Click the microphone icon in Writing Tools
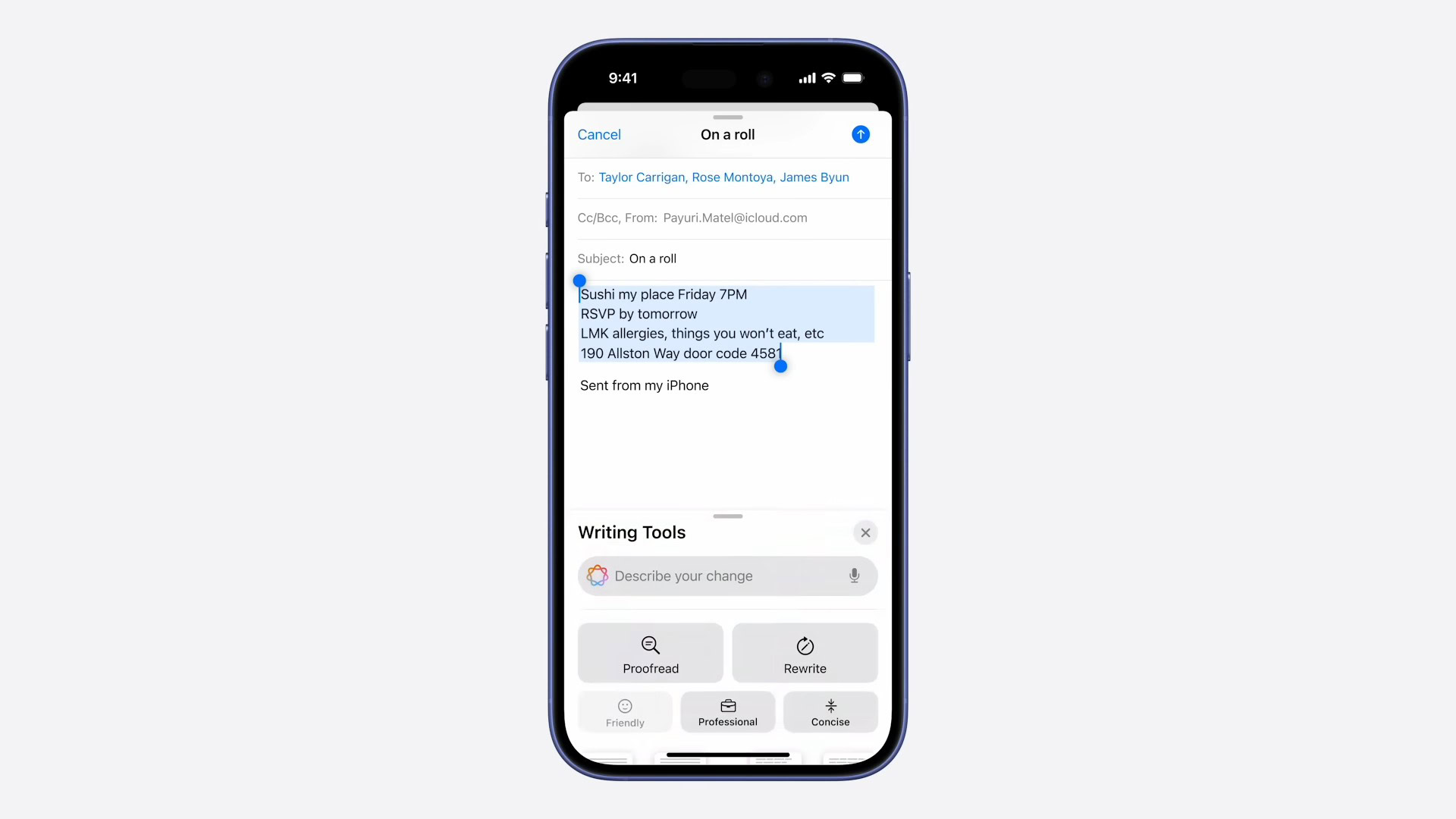 [x=854, y=576]
